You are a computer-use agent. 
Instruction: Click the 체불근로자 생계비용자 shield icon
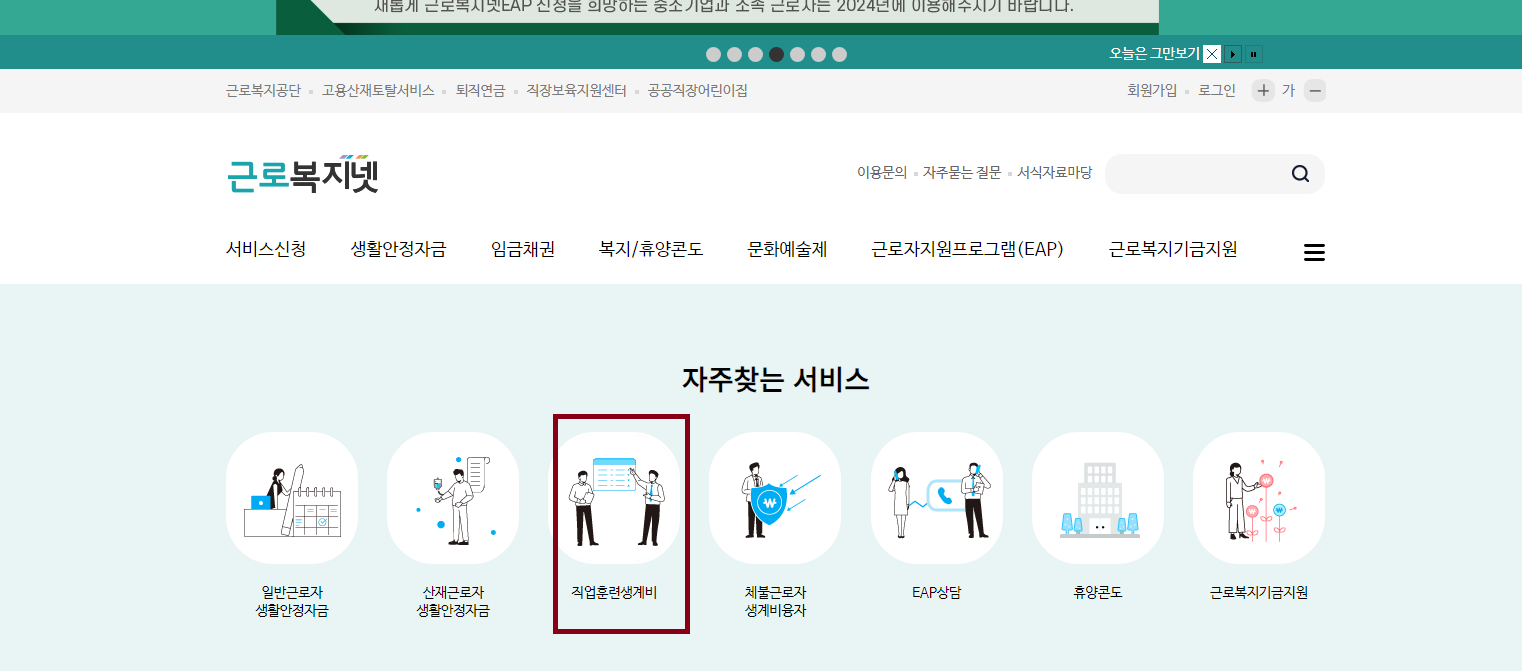775,498
